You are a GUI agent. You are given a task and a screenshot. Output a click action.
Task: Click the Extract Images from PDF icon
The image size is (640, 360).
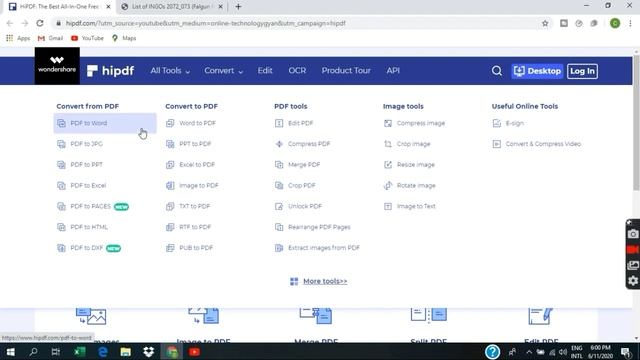[279, 248]
